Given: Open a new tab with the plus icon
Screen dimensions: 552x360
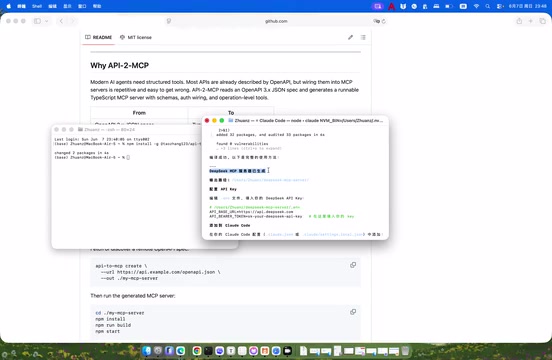Looking at the screenshot, I should [531, 21].
